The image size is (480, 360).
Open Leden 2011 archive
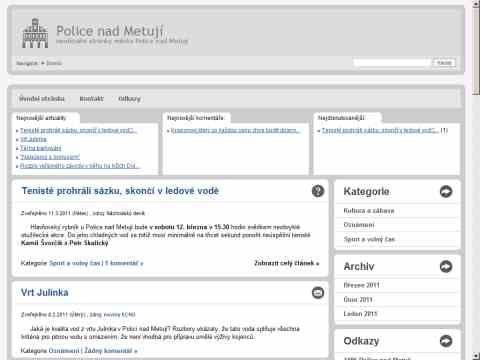pos(360,314)
